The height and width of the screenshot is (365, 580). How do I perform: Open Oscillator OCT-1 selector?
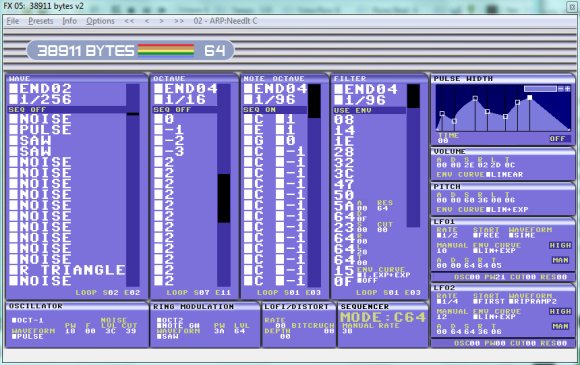27,320
